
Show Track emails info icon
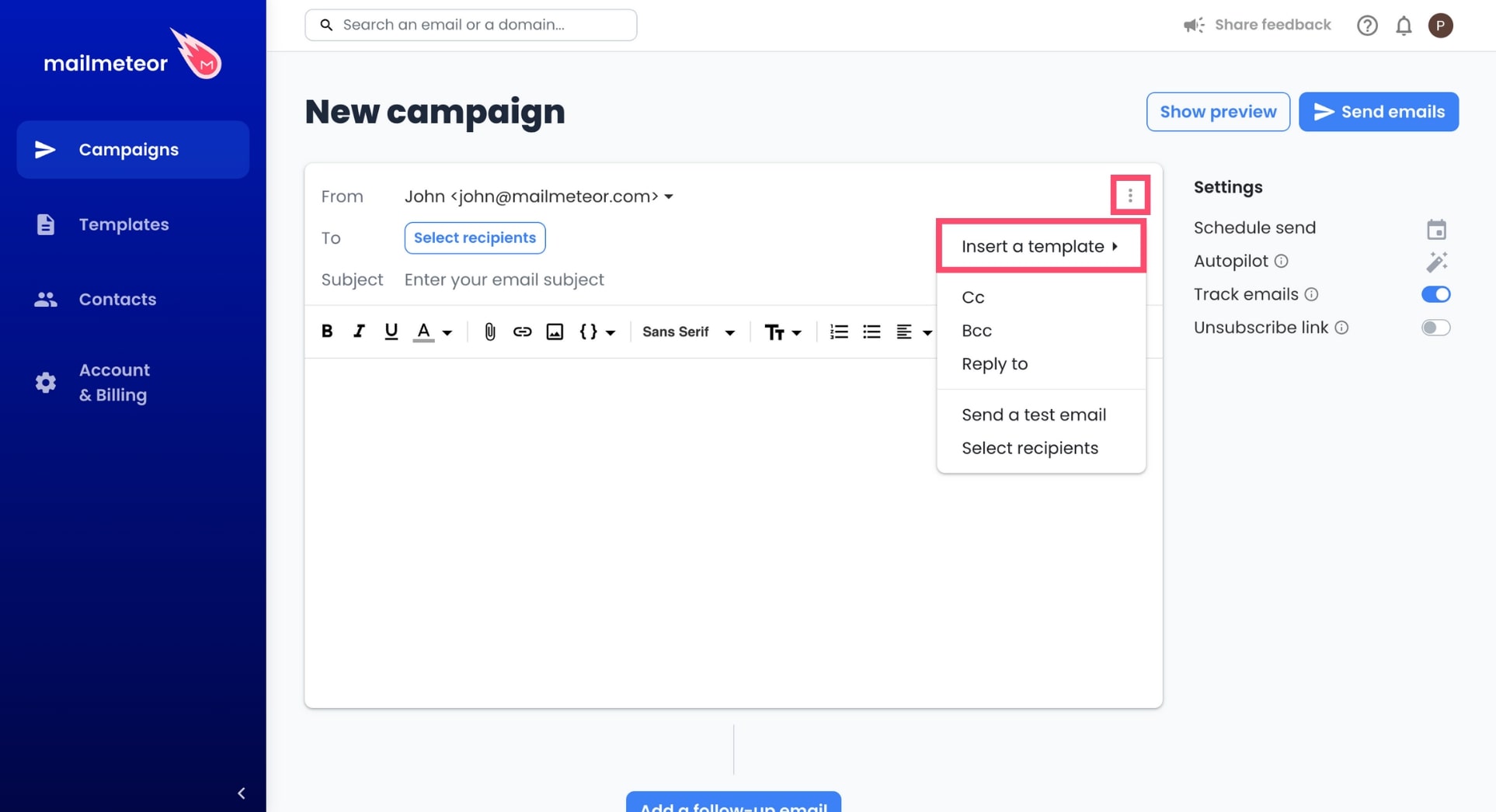[x=1311, y=294]
